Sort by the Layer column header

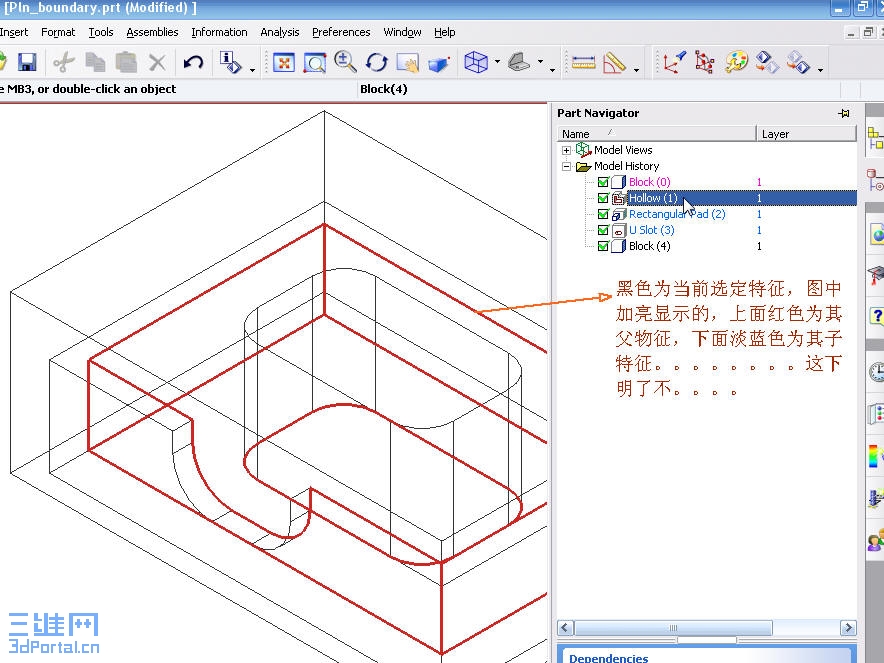click(x=806, y=134)
